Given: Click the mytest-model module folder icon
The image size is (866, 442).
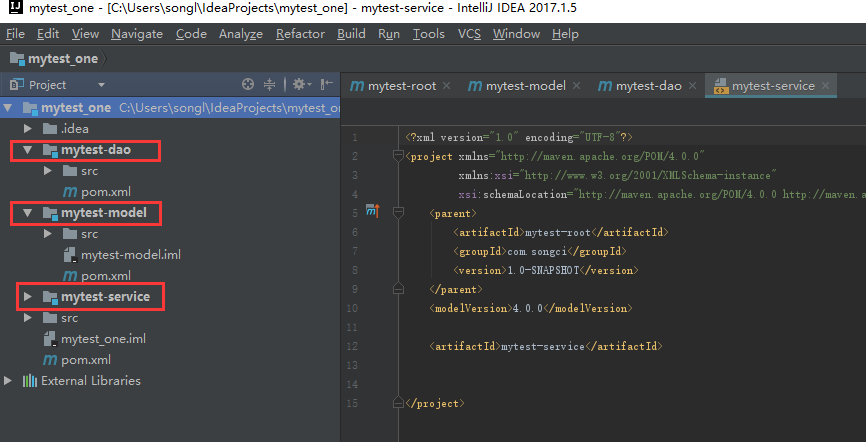Looking at the screenshot, I should tap(50, 213).
